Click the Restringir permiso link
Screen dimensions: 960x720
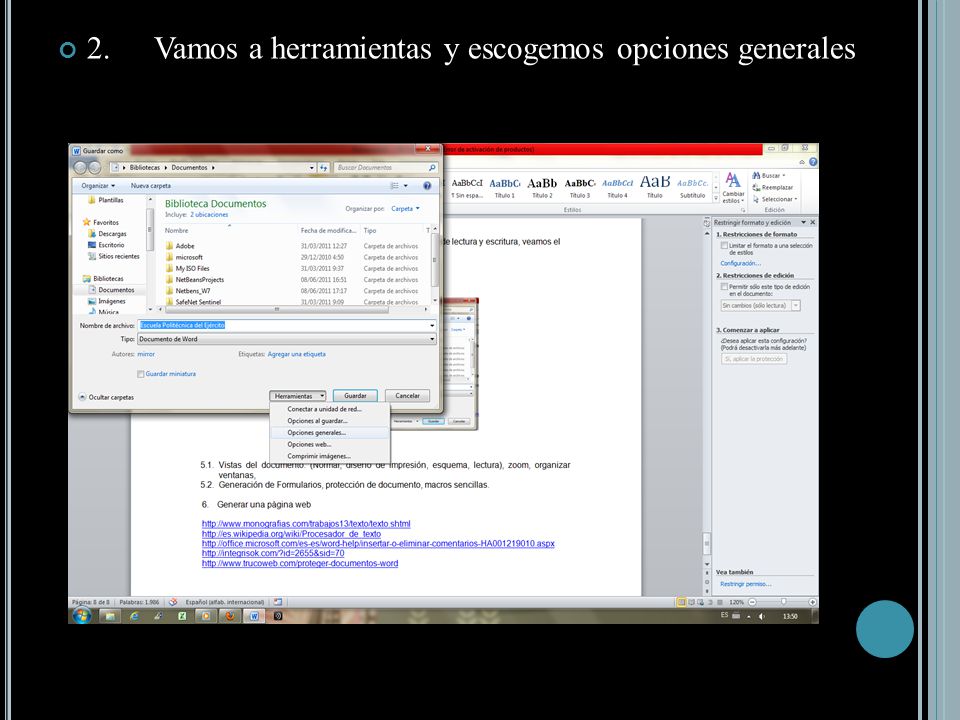coord(745,584)
